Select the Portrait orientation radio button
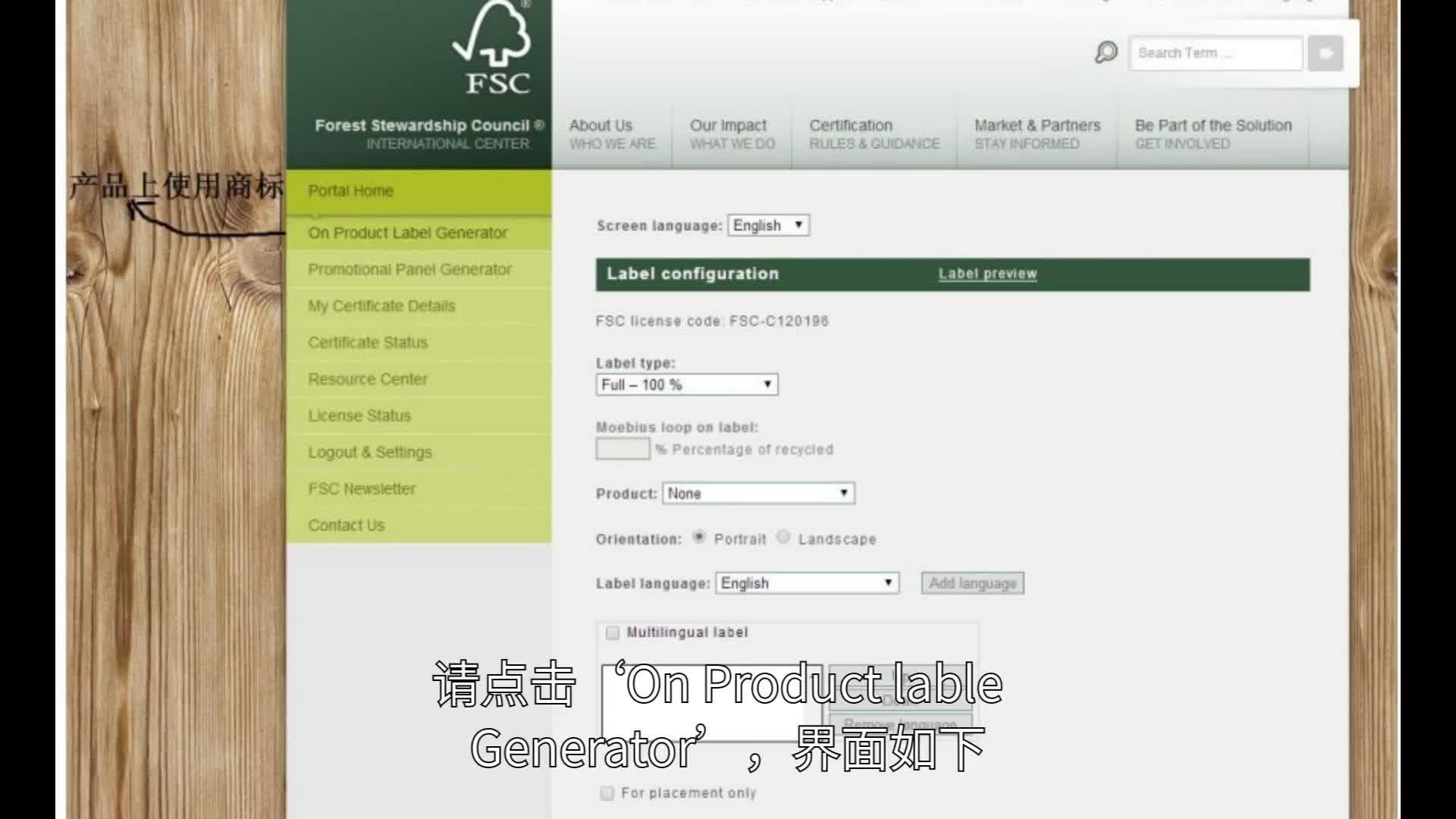Viewport: 1456px width, 819px height. coord(698,537)
